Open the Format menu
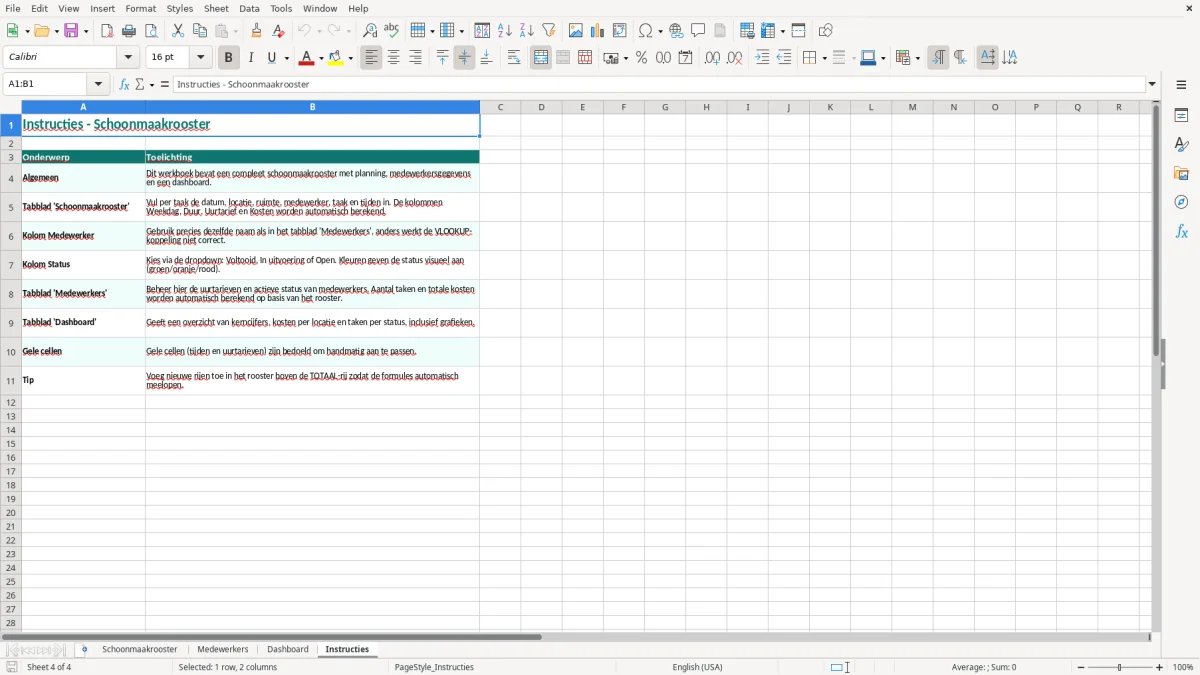Image resolution: width=1200 pixels, height=675 pixels. 141,8
